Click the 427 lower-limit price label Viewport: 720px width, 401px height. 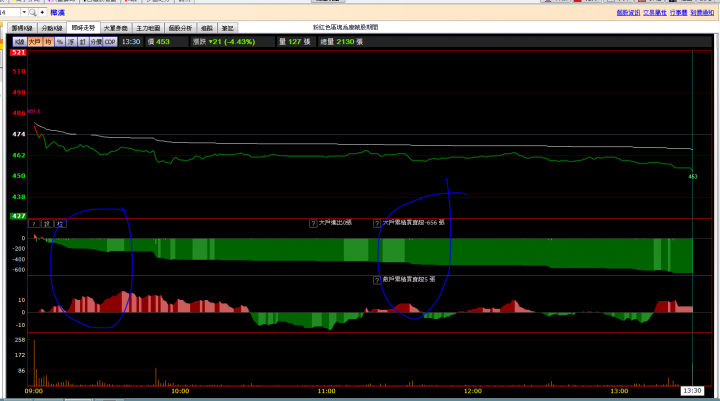(18, 216)
